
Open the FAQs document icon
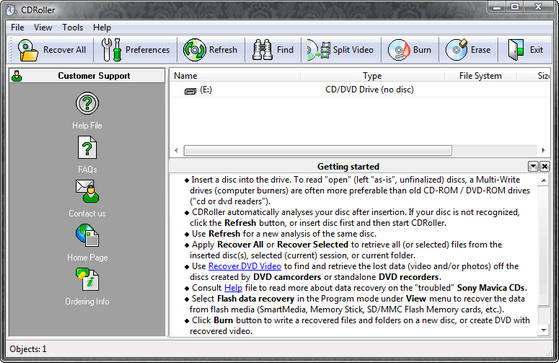(87, 147)
